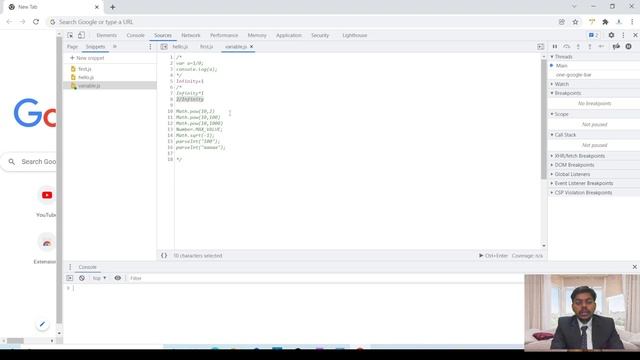This screenshot has height=360, width=640.
Task: Click the vertical editor scrollbar
Action: coord(544,119)
